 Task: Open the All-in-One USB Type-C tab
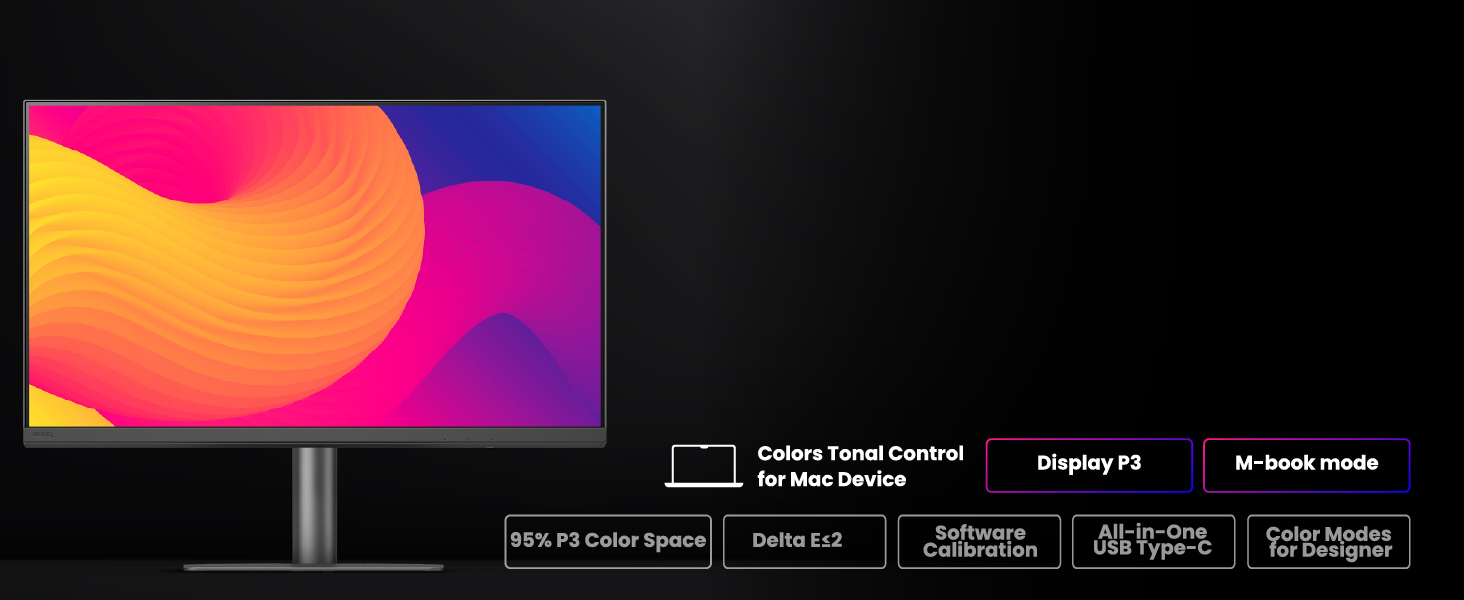1153,541
